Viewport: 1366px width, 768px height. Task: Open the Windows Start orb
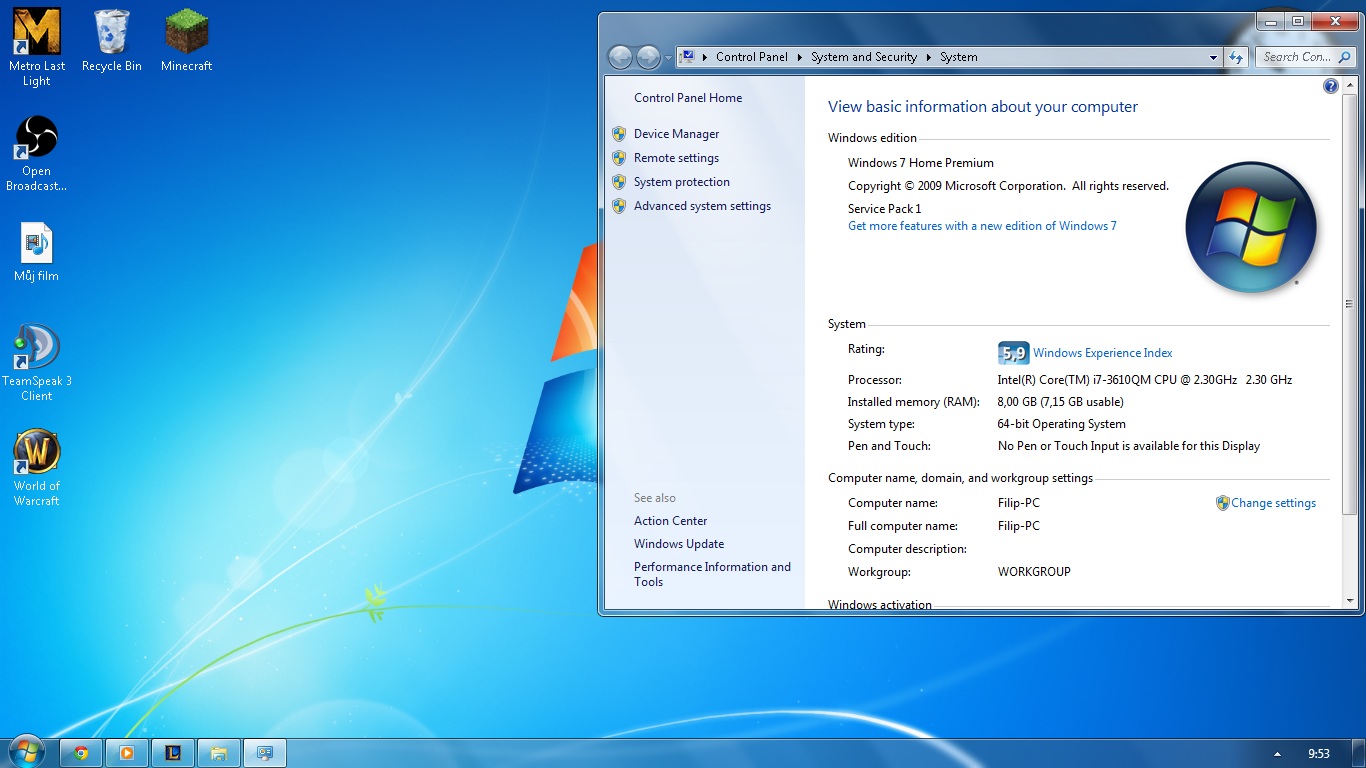pyautogui.click(x=26, y=752)
